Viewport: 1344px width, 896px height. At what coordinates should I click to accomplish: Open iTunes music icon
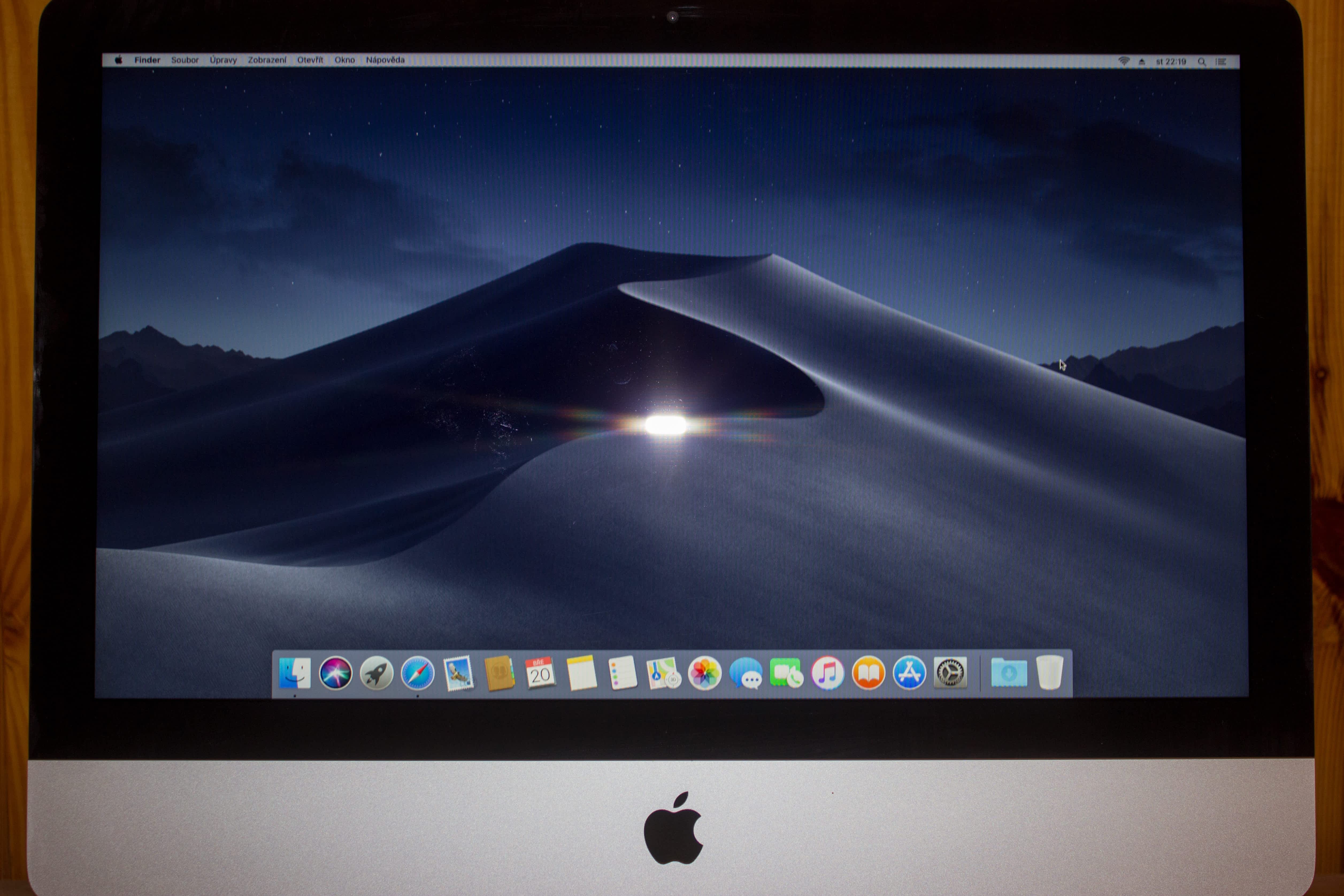(827, 673)
